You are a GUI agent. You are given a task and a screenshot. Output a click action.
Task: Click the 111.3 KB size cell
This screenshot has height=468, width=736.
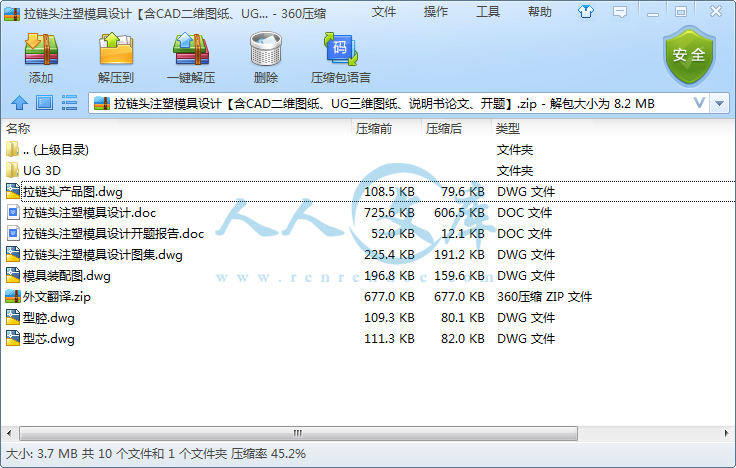point(389,338)
